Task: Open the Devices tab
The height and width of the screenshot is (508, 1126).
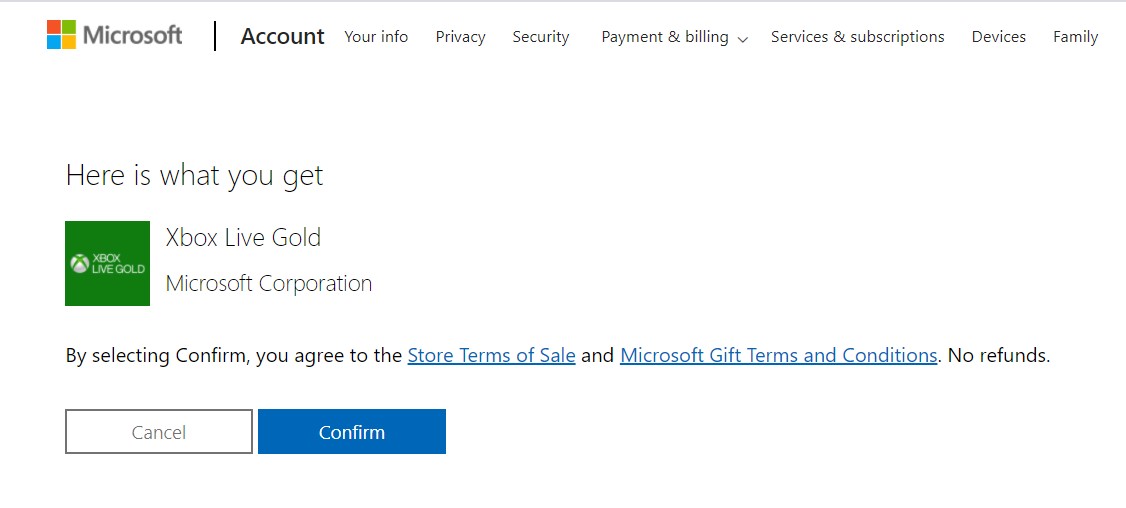Action: pos(998,37)
